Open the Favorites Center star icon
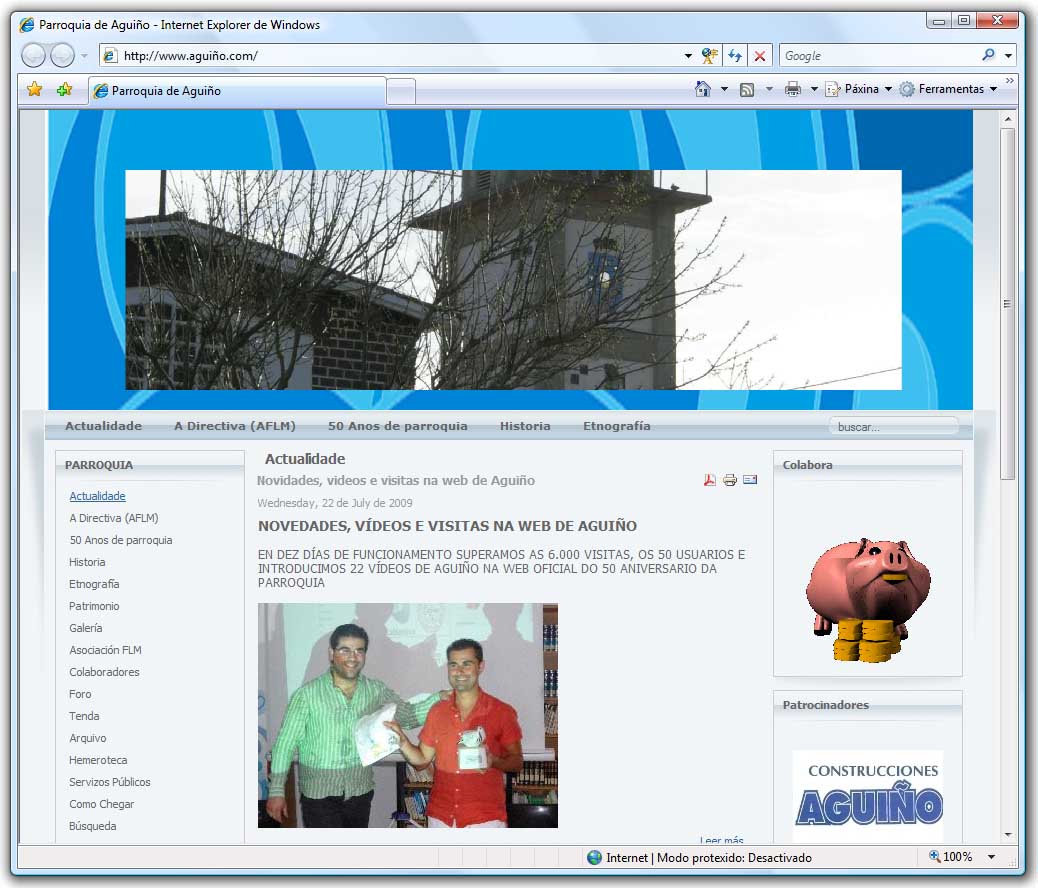1038x888 pixels. [34, 89]
